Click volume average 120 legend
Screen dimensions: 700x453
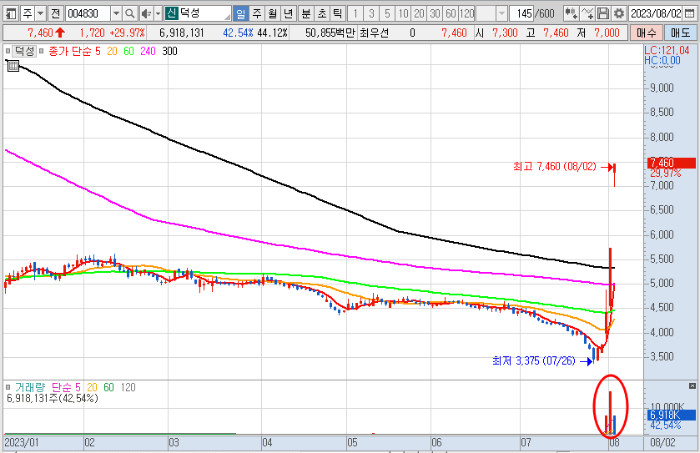pyautogui.click(x=128, y=387)
